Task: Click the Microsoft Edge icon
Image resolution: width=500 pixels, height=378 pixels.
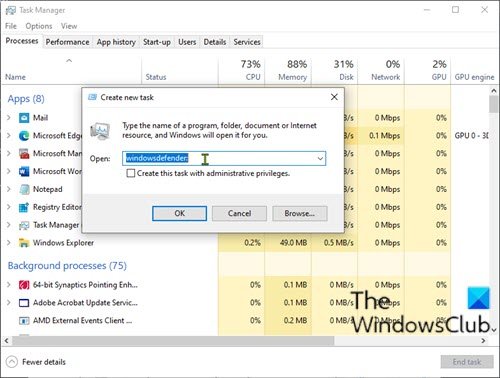Action: pyautogui.click(x=24, y=136)
